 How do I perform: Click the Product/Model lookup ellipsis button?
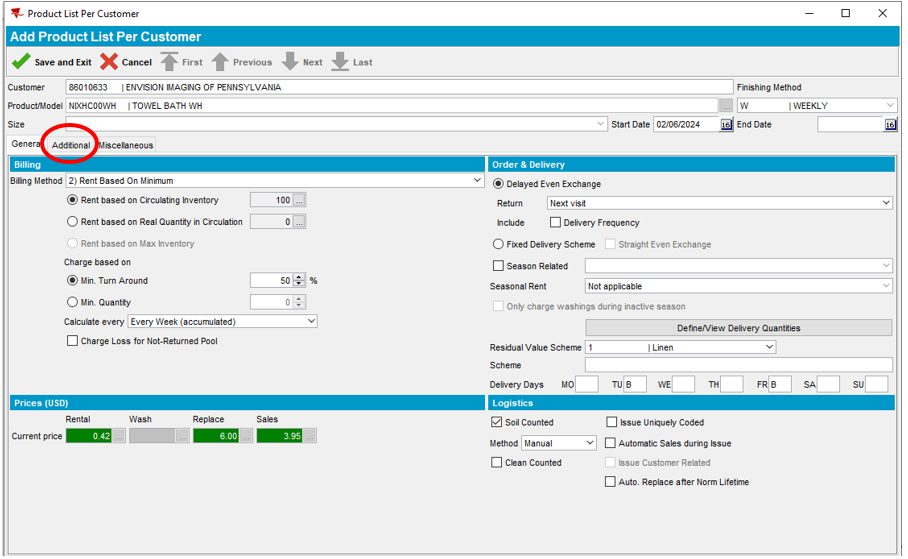[725, 106]
